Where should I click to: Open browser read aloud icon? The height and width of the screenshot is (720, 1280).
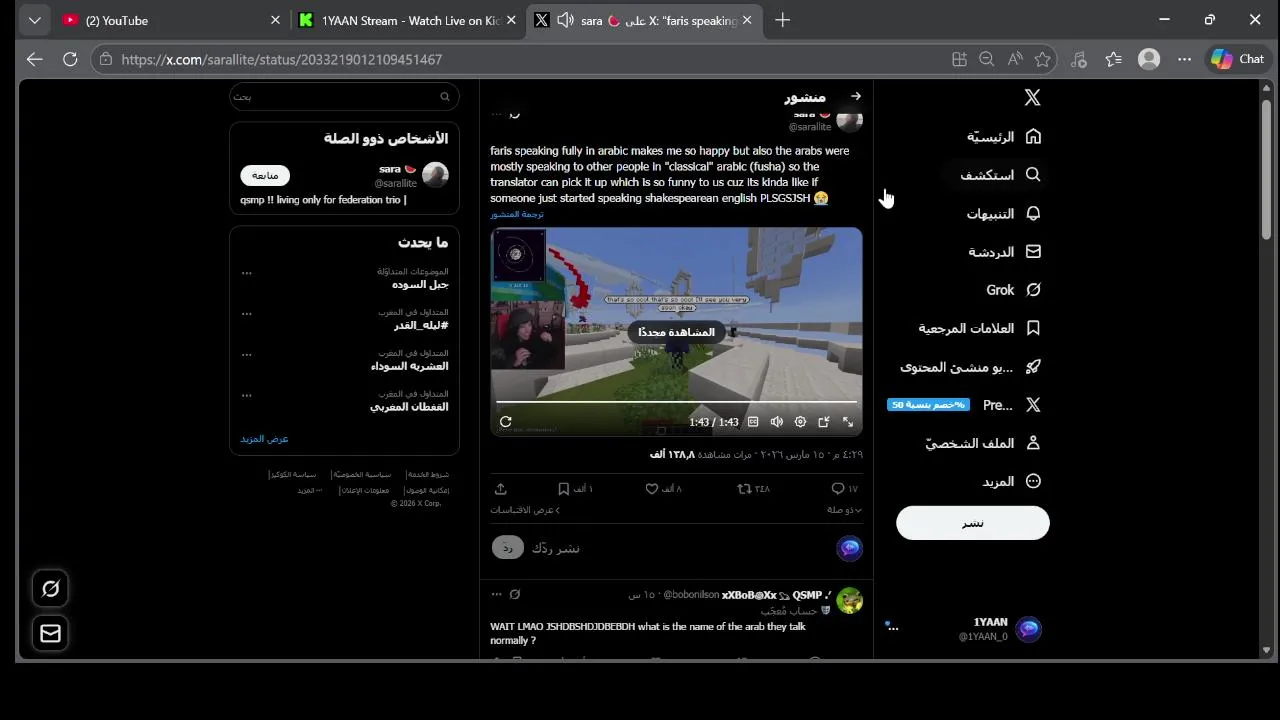point(1015,59)
